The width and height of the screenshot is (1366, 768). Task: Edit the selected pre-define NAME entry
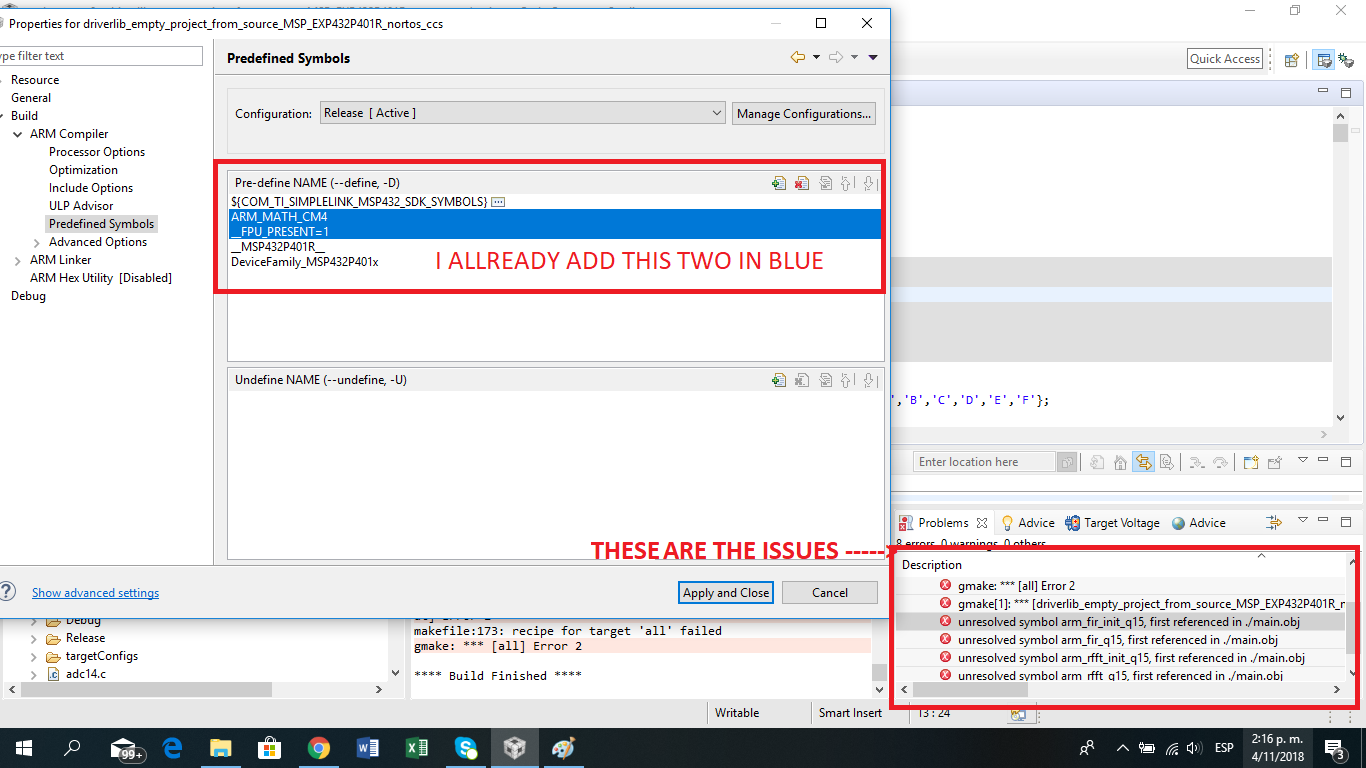pos(825,183)
